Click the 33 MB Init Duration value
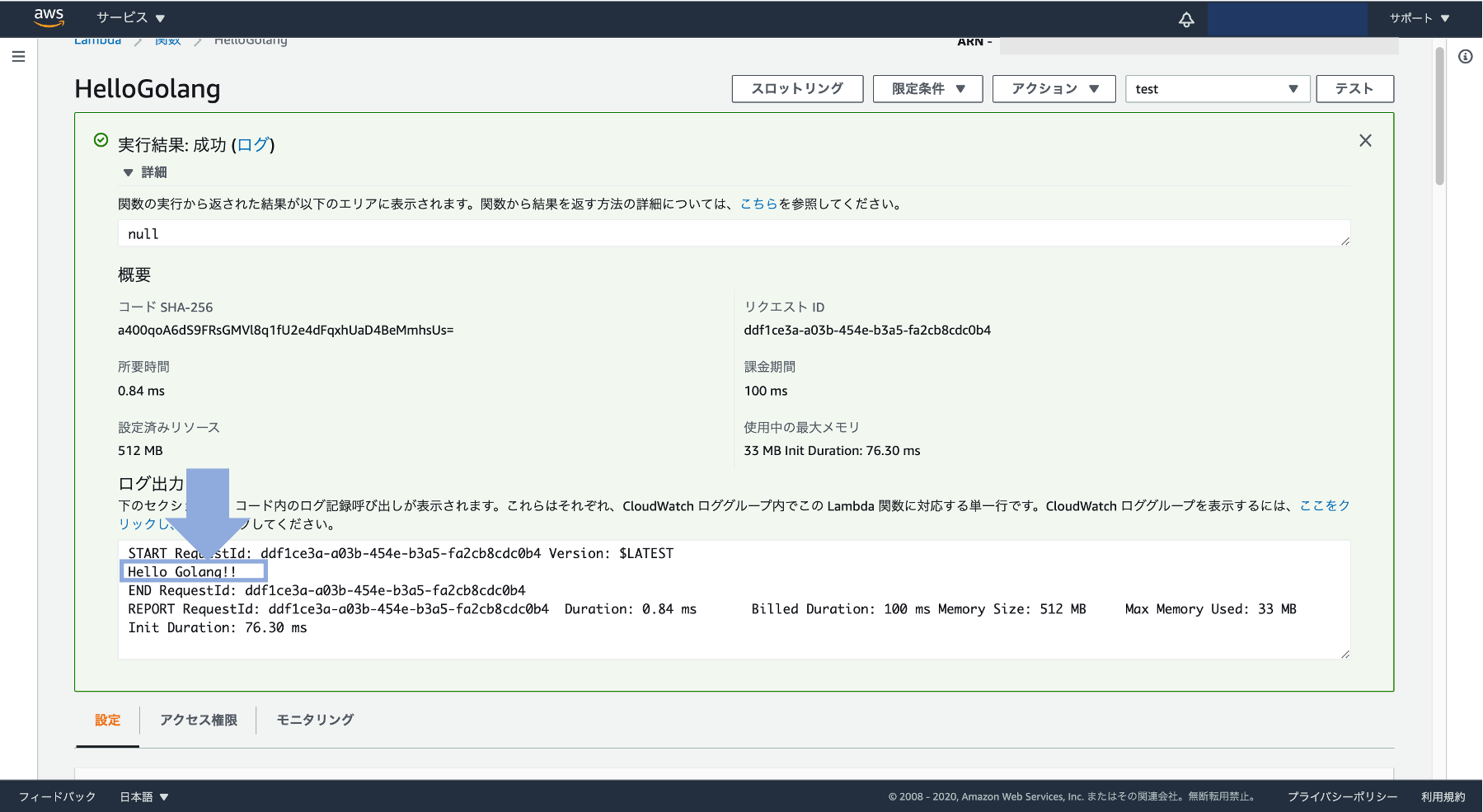The width and height of the screenshot is (1483, 812). coord(832,451)
